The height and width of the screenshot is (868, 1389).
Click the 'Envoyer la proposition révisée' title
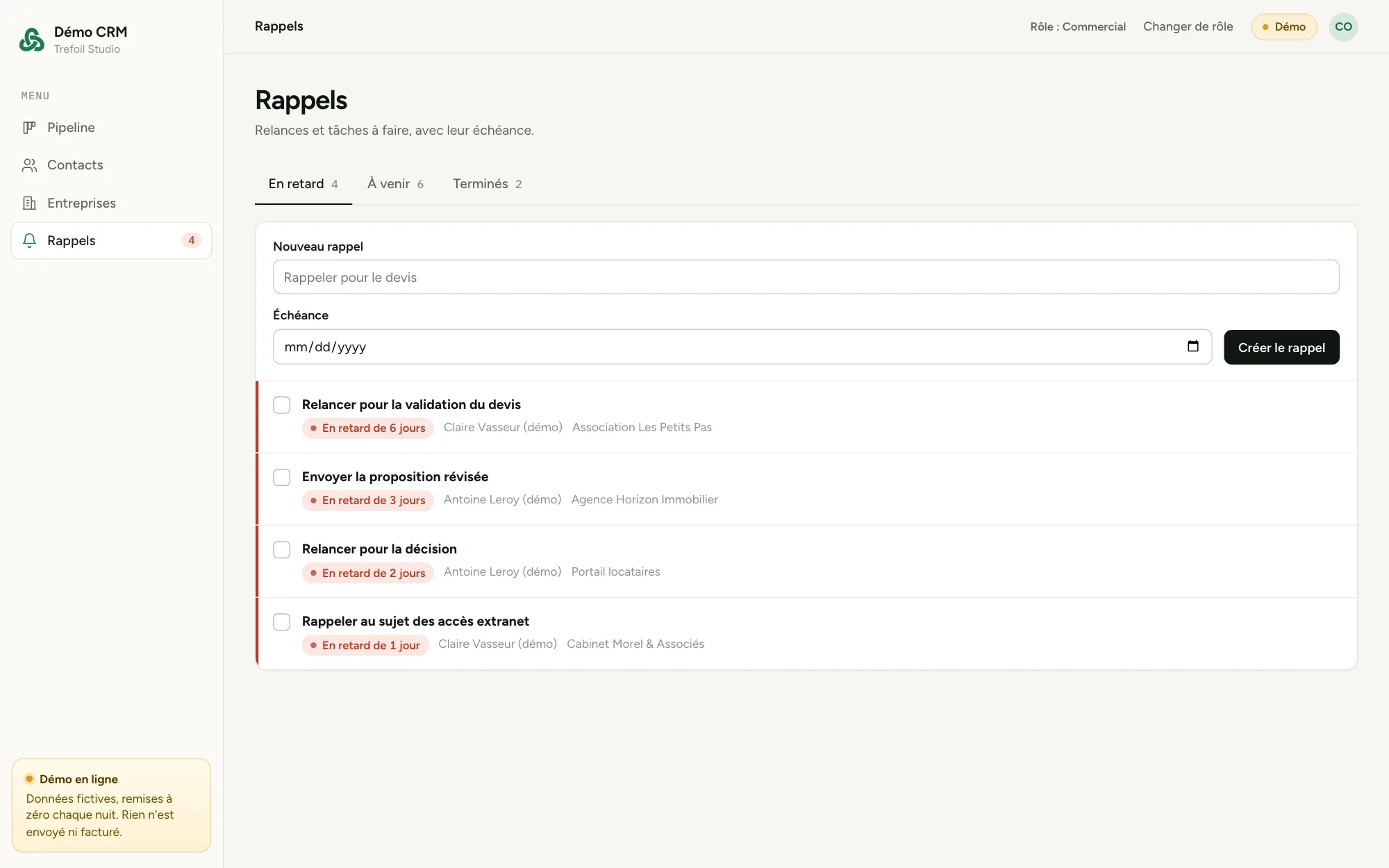395,477
